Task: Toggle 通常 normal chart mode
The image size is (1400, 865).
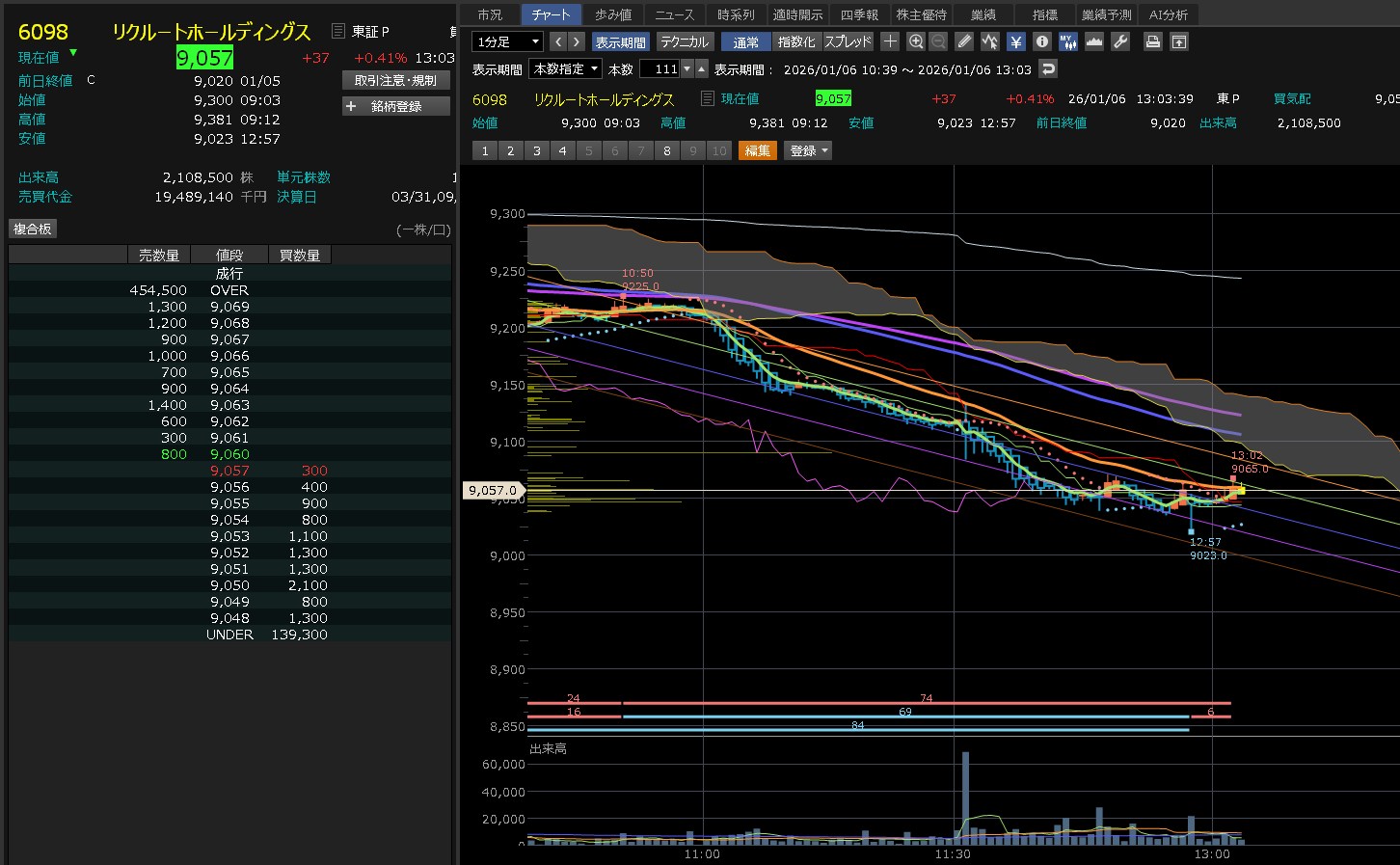Action: [x=745, y=41]
